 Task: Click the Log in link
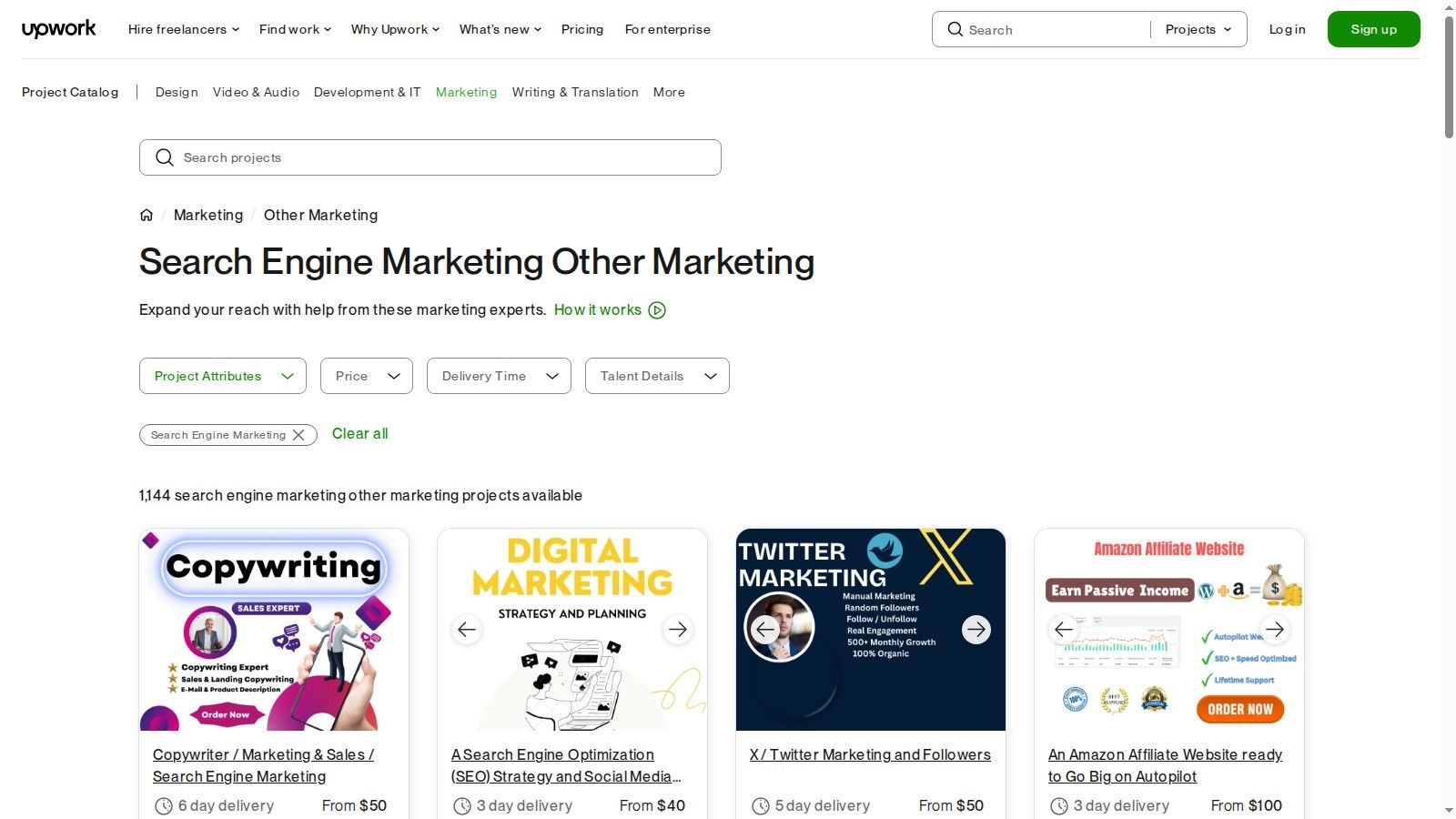(1288, 29)
